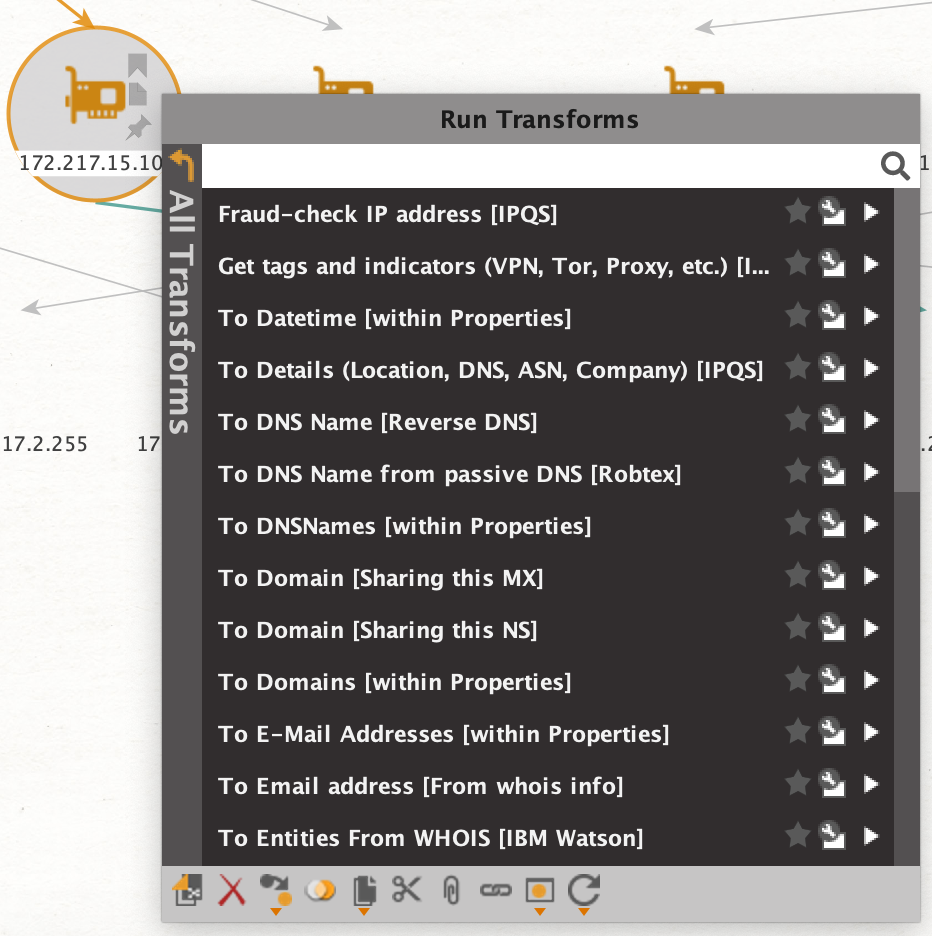
Task: Click the pin icon on the 172.217.15.10 entity
Action: 138,128
